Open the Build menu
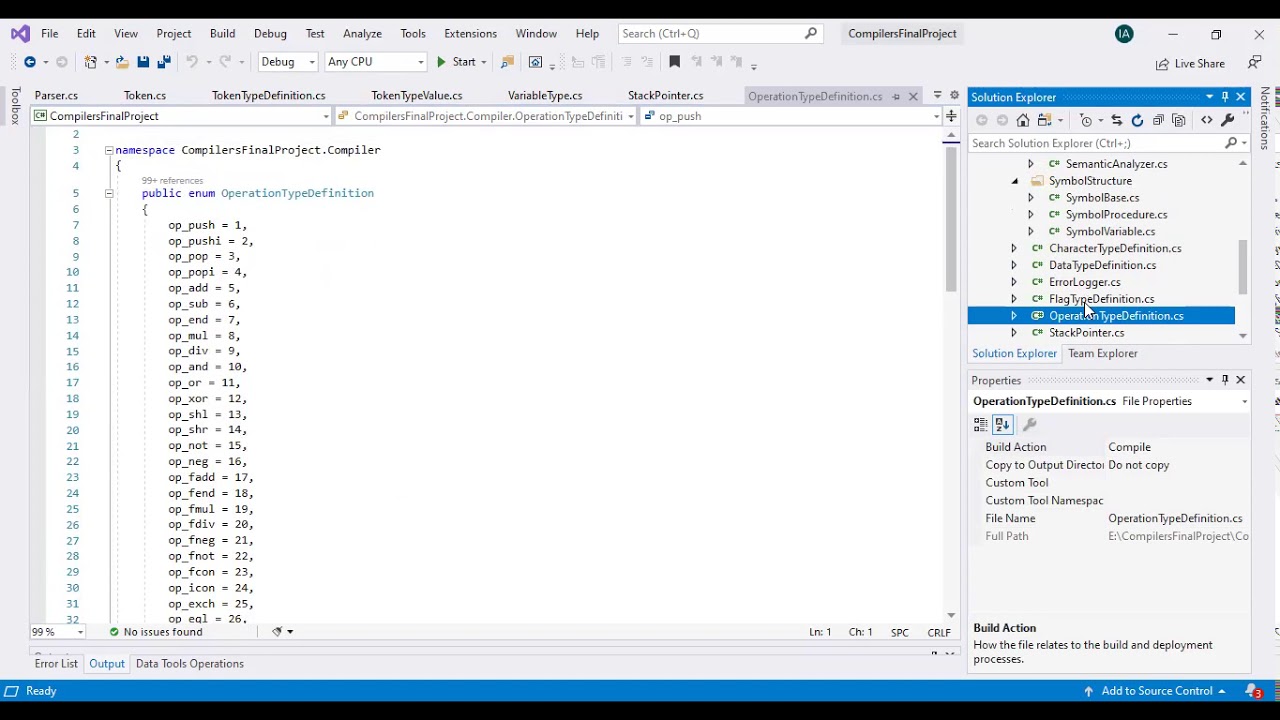Screen dimensions: 1280x720 [222, 34]
